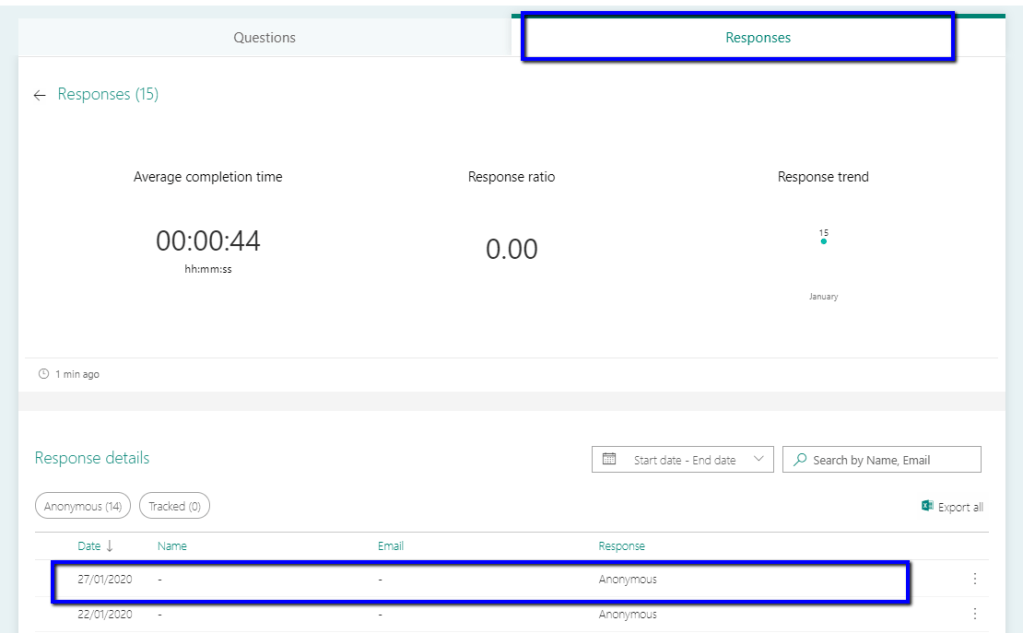Screen dimensions: 1023x633
Task: Click the Responses (15) heading link
Action: point(108,95)
